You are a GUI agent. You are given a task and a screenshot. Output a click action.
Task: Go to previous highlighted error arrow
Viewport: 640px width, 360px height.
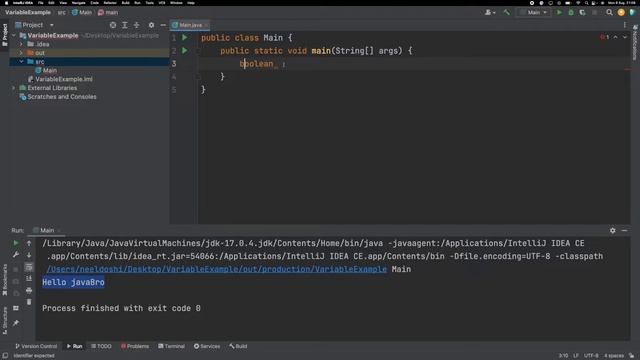click(616, 37)
